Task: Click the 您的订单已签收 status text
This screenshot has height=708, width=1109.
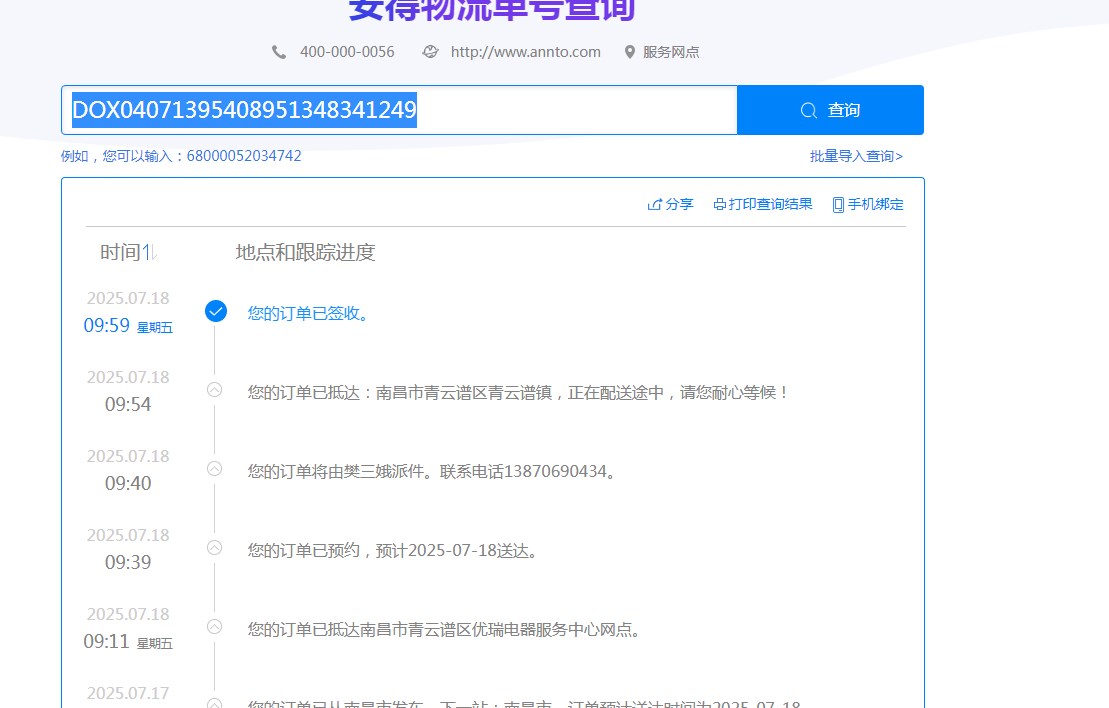Action: tap(309, 313)
